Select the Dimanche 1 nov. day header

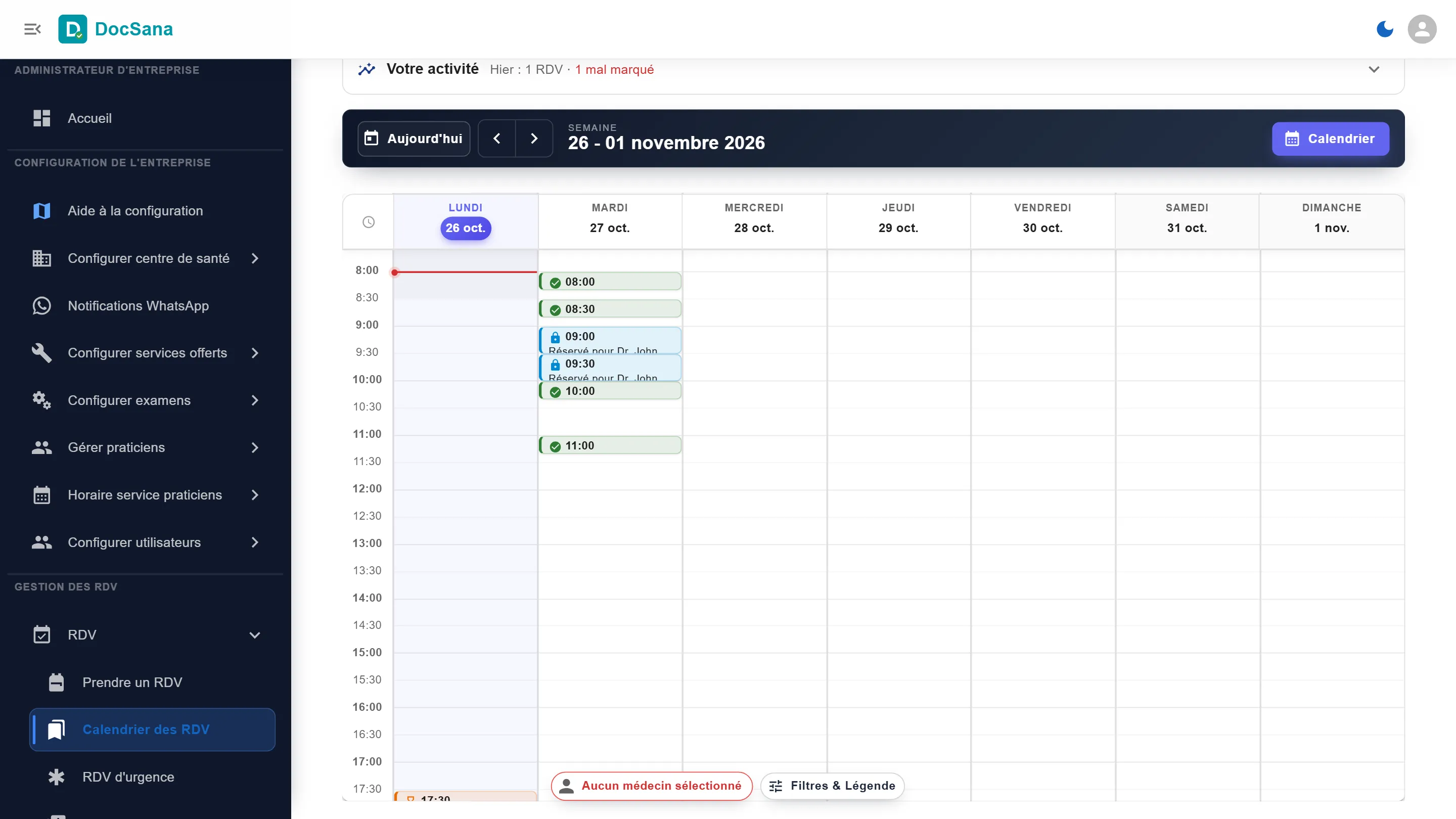[1331, 220]
